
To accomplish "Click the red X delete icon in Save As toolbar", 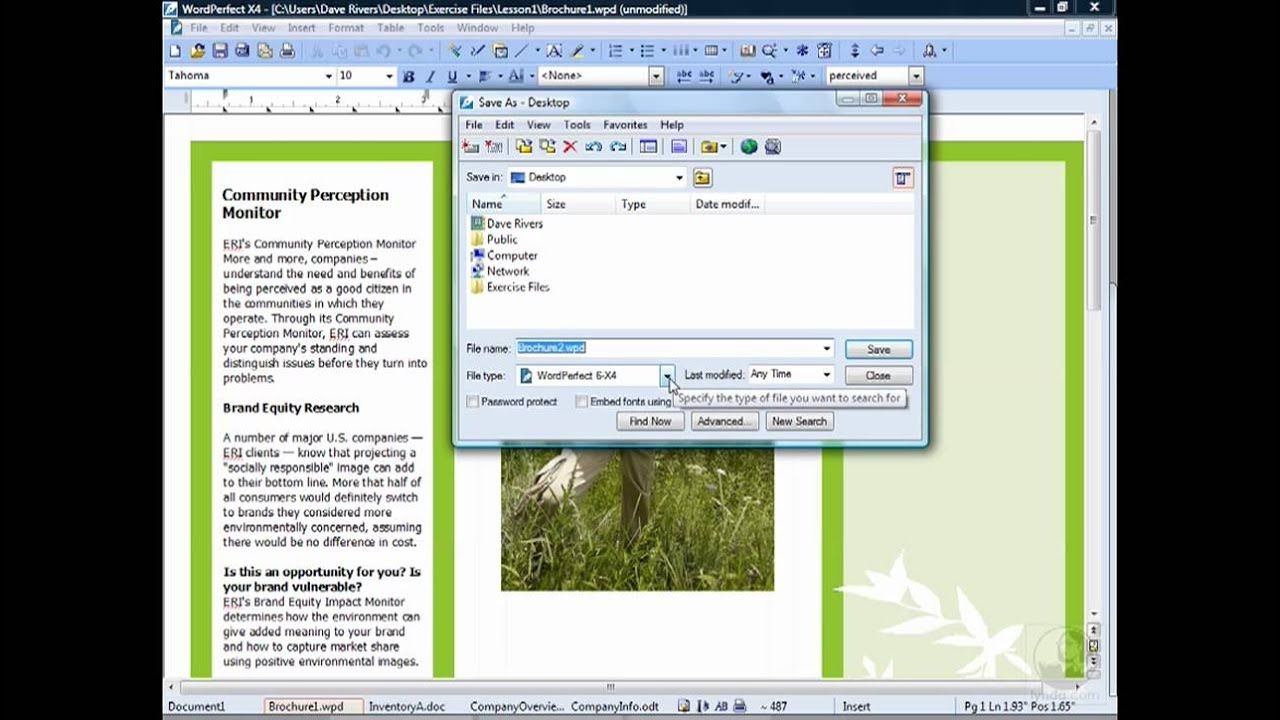I will click(x=570, y=147).
